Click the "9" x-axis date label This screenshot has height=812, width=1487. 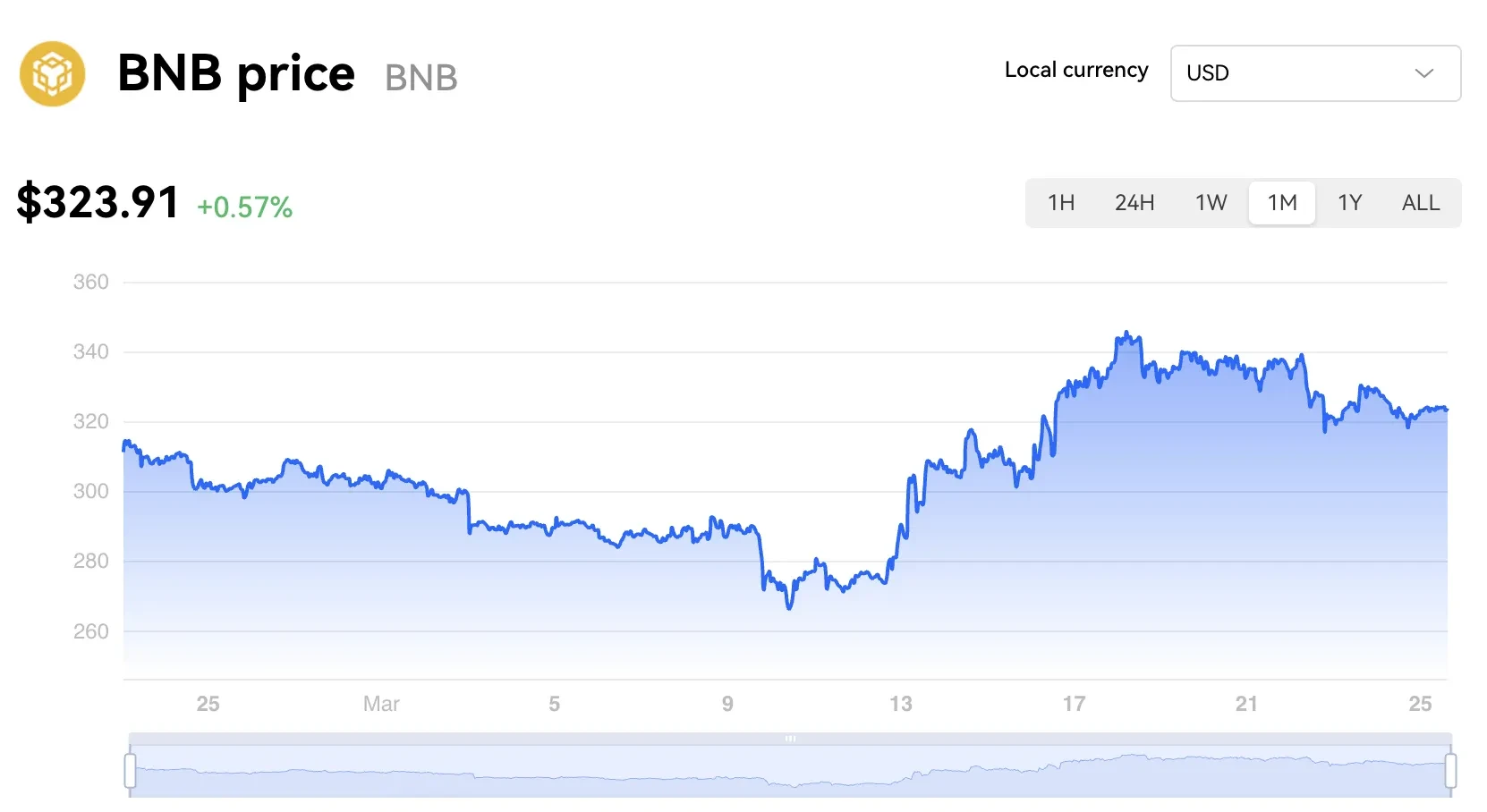[727, 704]
